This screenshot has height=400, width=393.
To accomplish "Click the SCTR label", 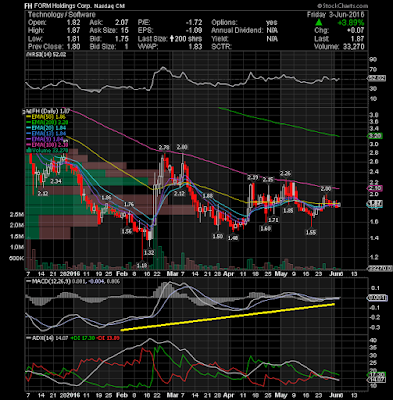I will pos(221,47).
